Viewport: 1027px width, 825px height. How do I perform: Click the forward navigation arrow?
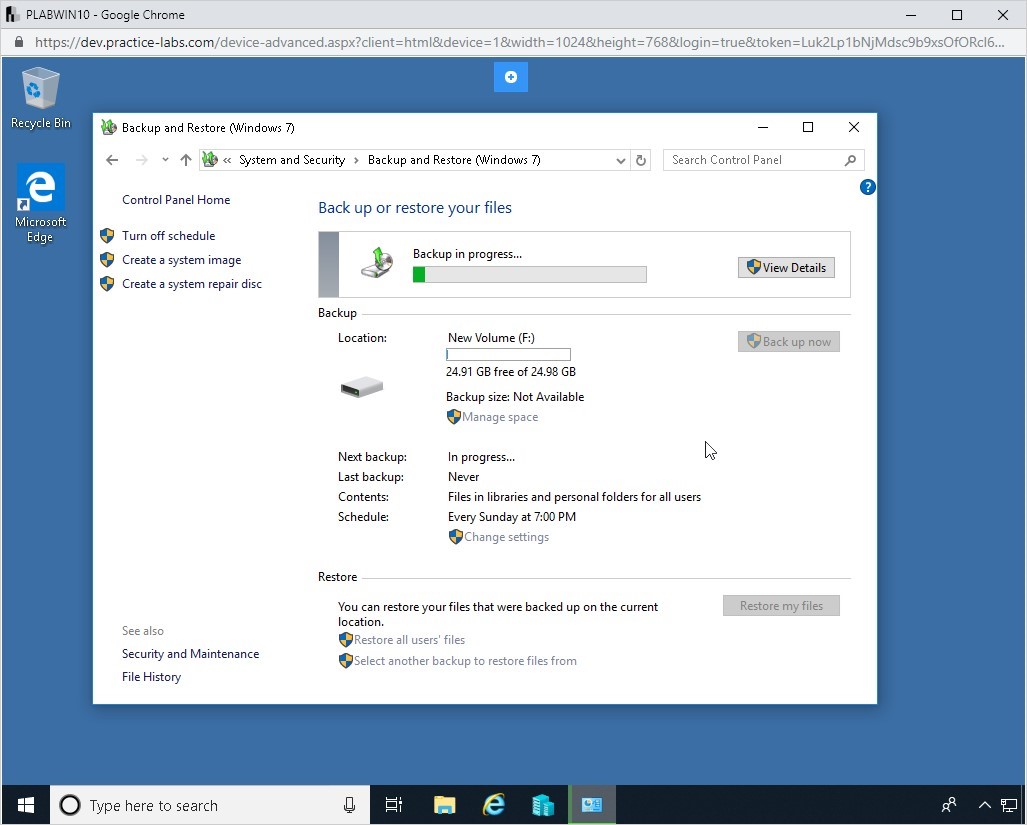tap(141, 160)
